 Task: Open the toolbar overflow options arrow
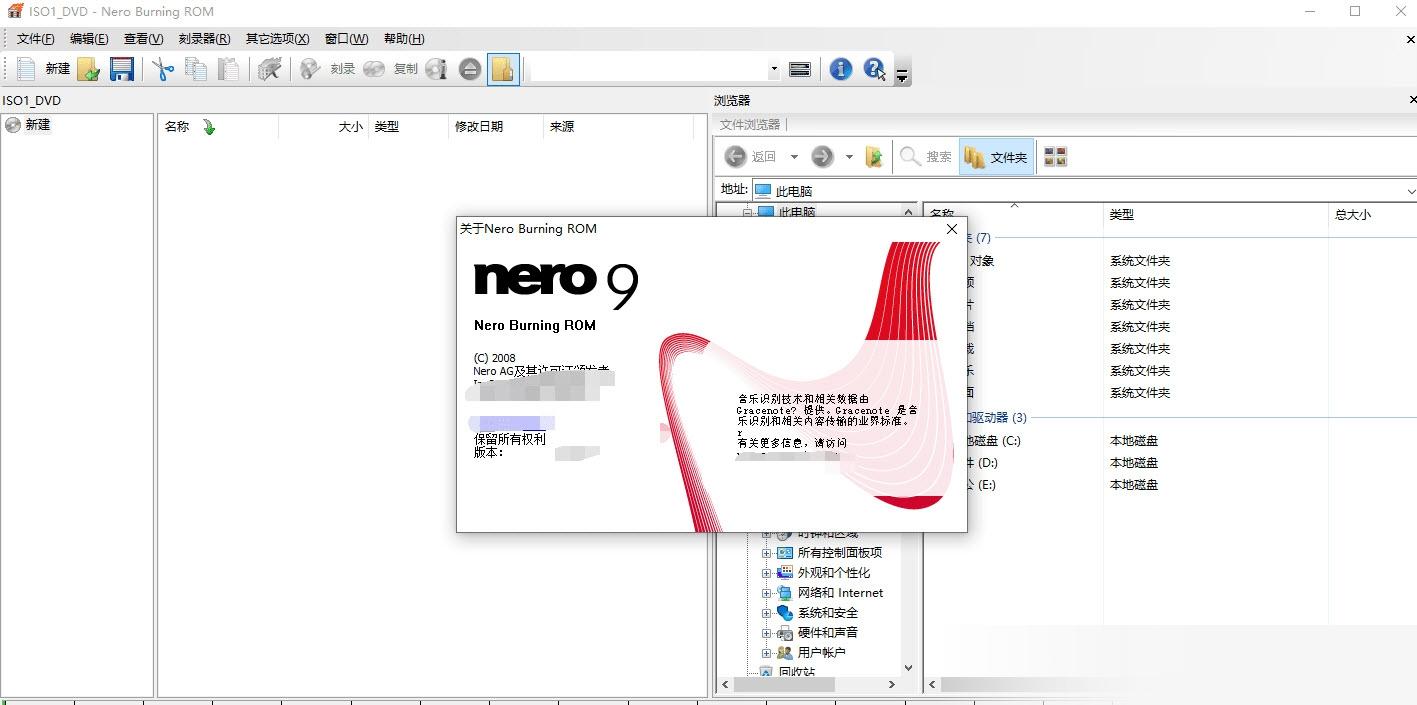click(x=902, y=74)
